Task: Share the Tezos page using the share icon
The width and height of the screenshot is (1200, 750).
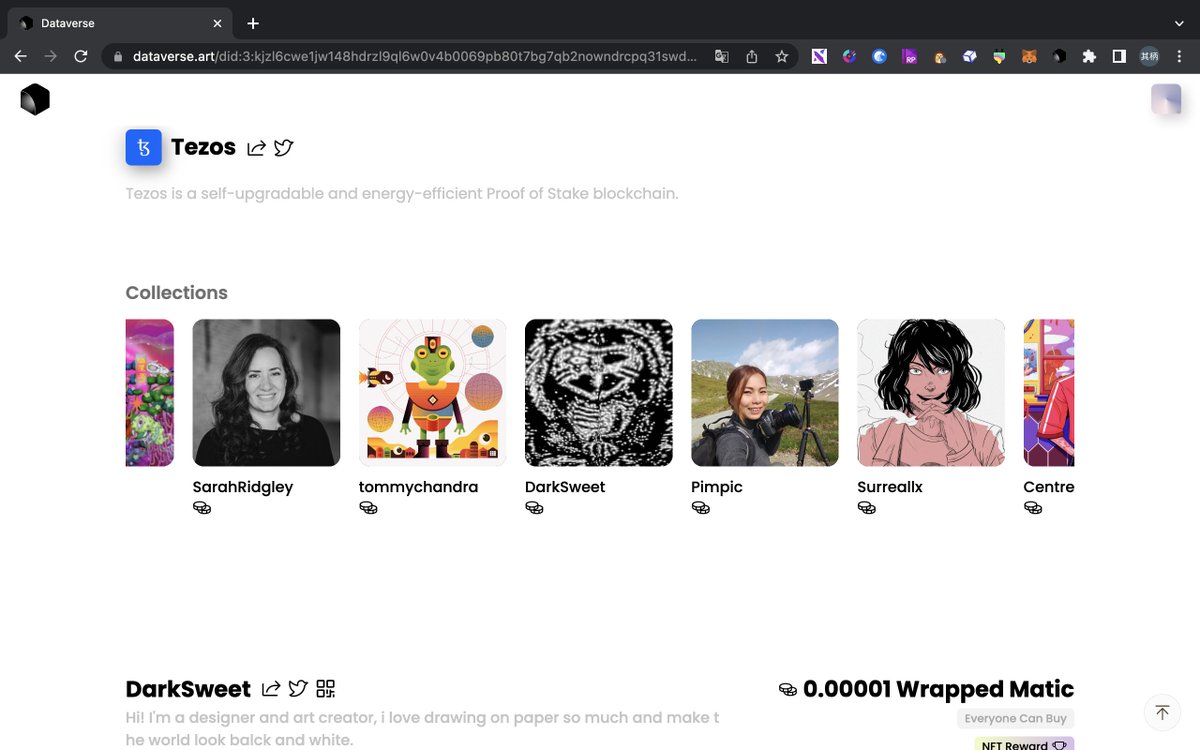Action: coord(256,147)
